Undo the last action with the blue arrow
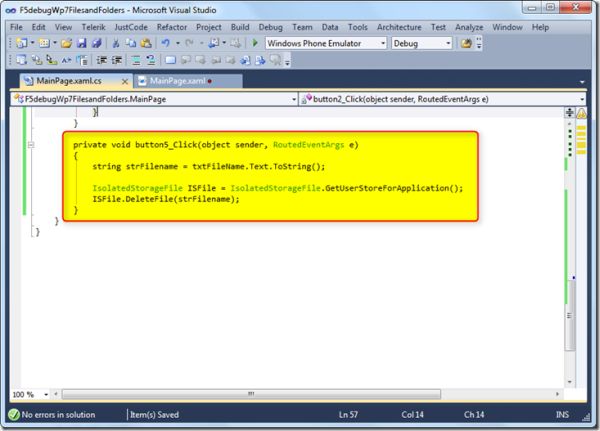Image resolution: width=600 pixels, height=431 pixels. point(165,43)
